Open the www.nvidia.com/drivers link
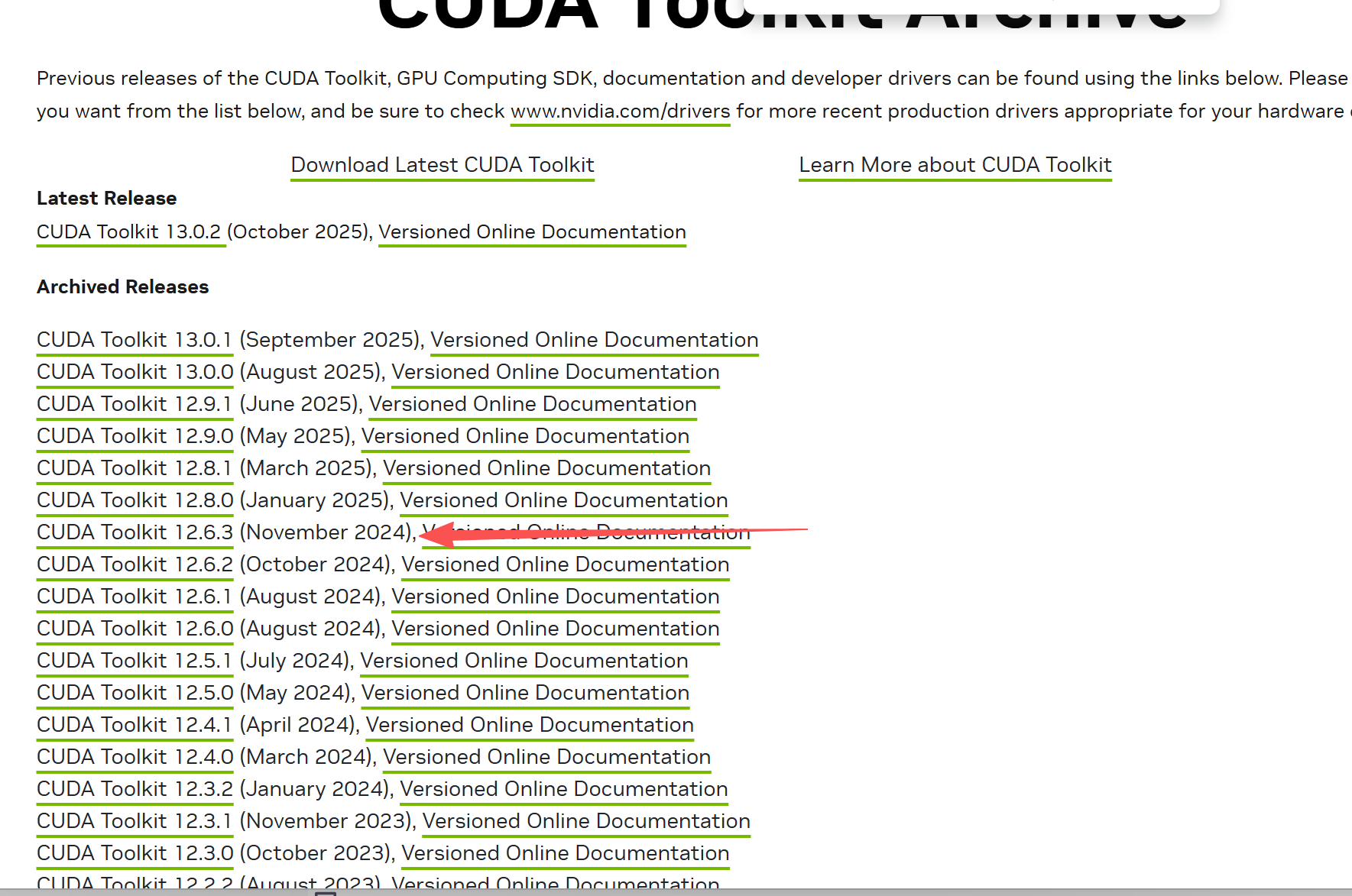The width and height of the screenshot is (1352, 896). [x=620, y=112]
